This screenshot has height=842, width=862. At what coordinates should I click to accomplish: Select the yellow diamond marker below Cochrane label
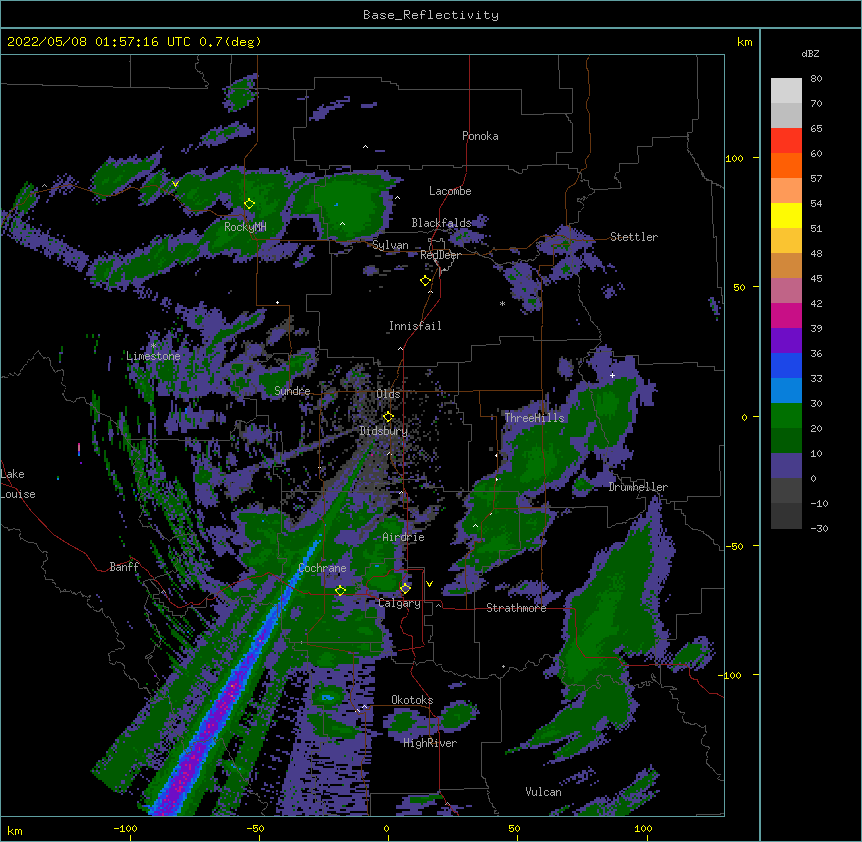(x=340, y=590)
